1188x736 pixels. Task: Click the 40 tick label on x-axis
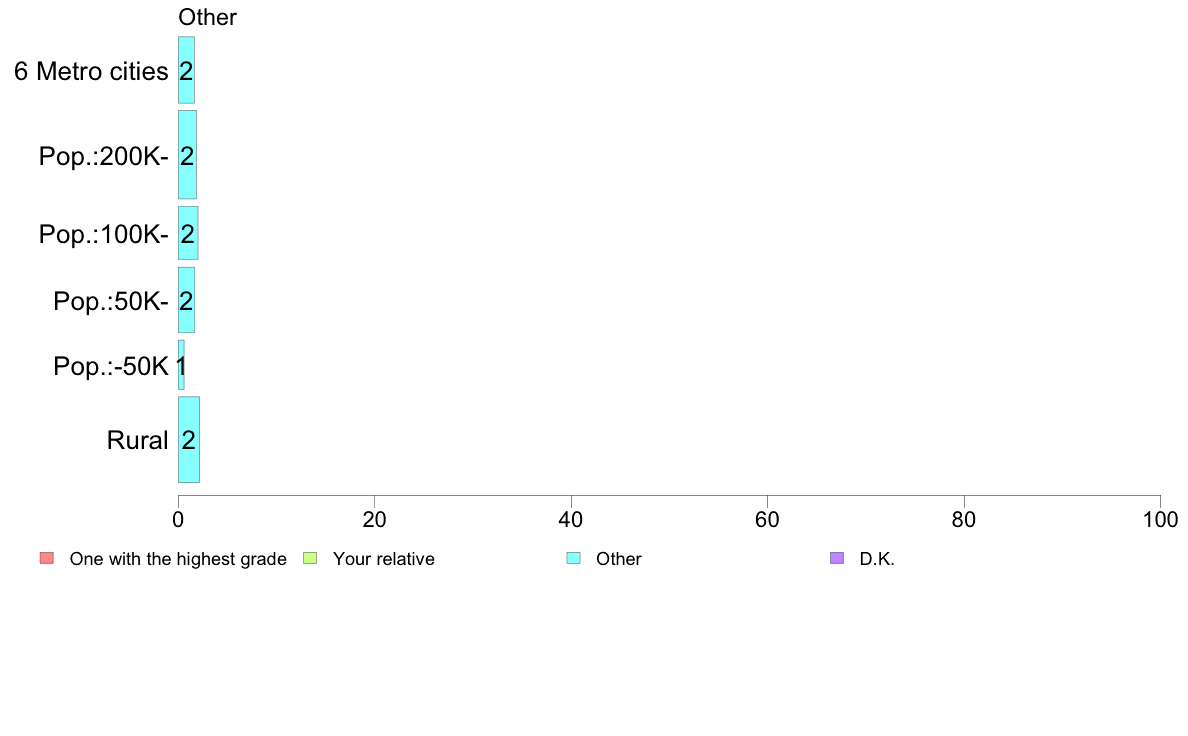pos(571,519)
